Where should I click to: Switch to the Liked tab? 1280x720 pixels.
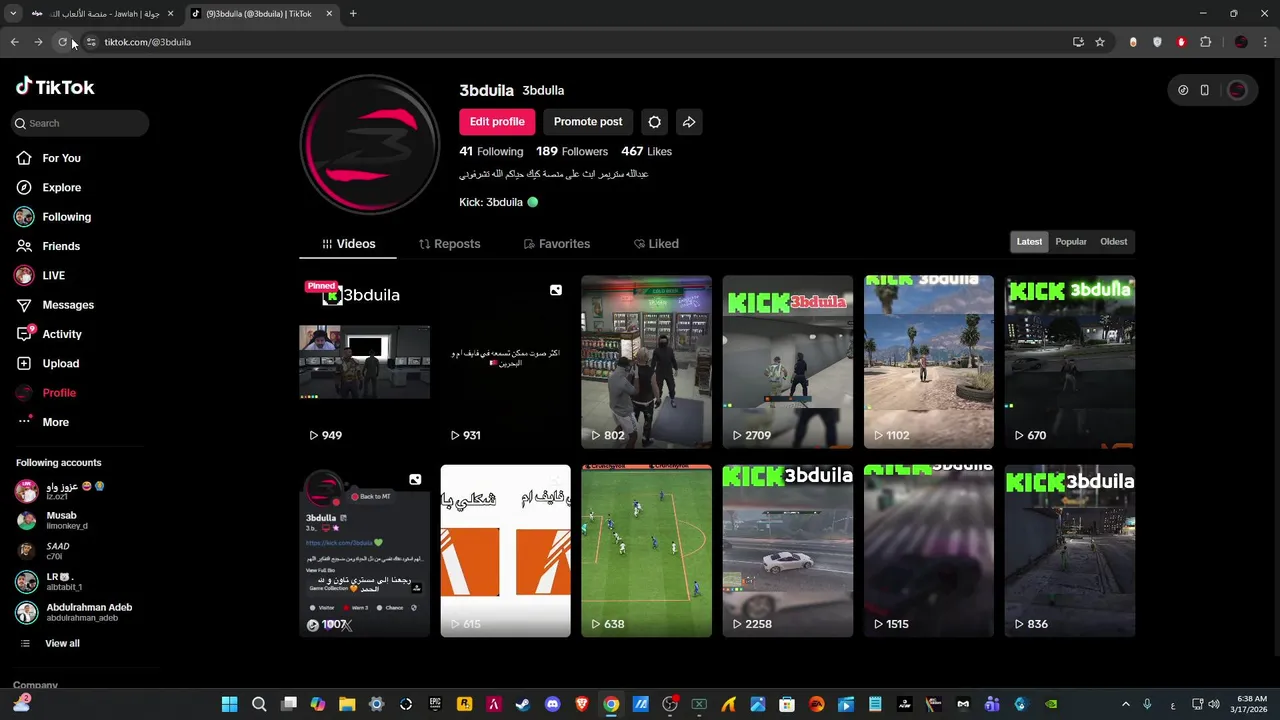pyautogui.click(x=656, y=244)
